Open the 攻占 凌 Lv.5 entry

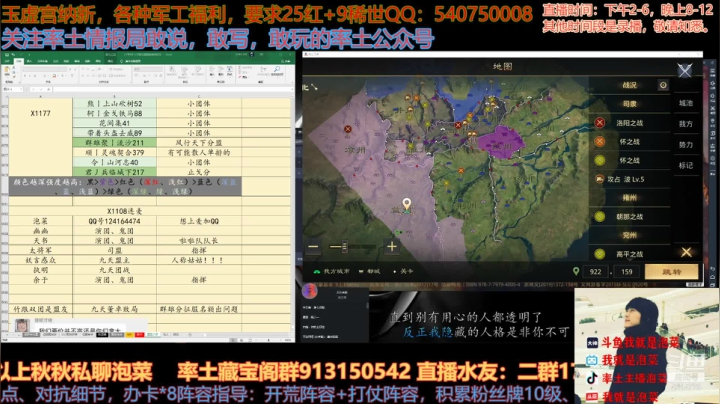(x=630, y=179)
